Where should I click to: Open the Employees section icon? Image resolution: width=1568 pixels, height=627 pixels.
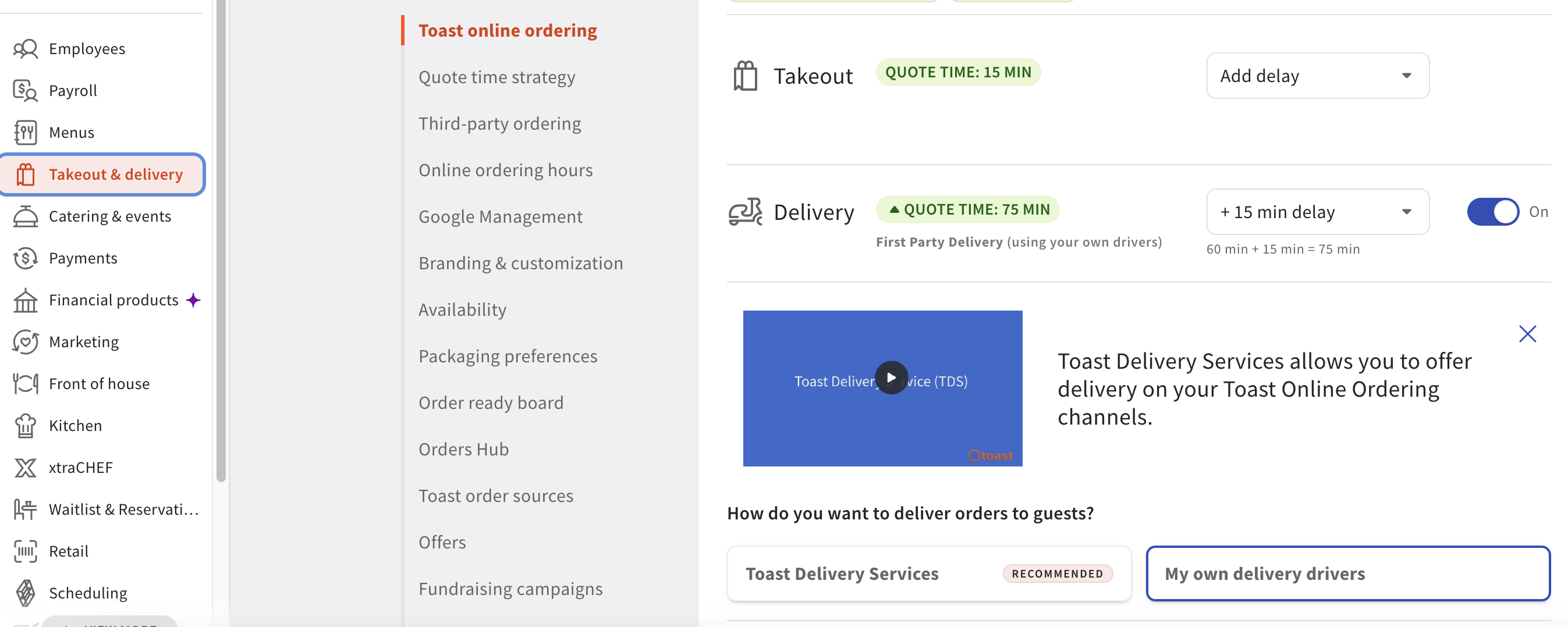(26, 49)
